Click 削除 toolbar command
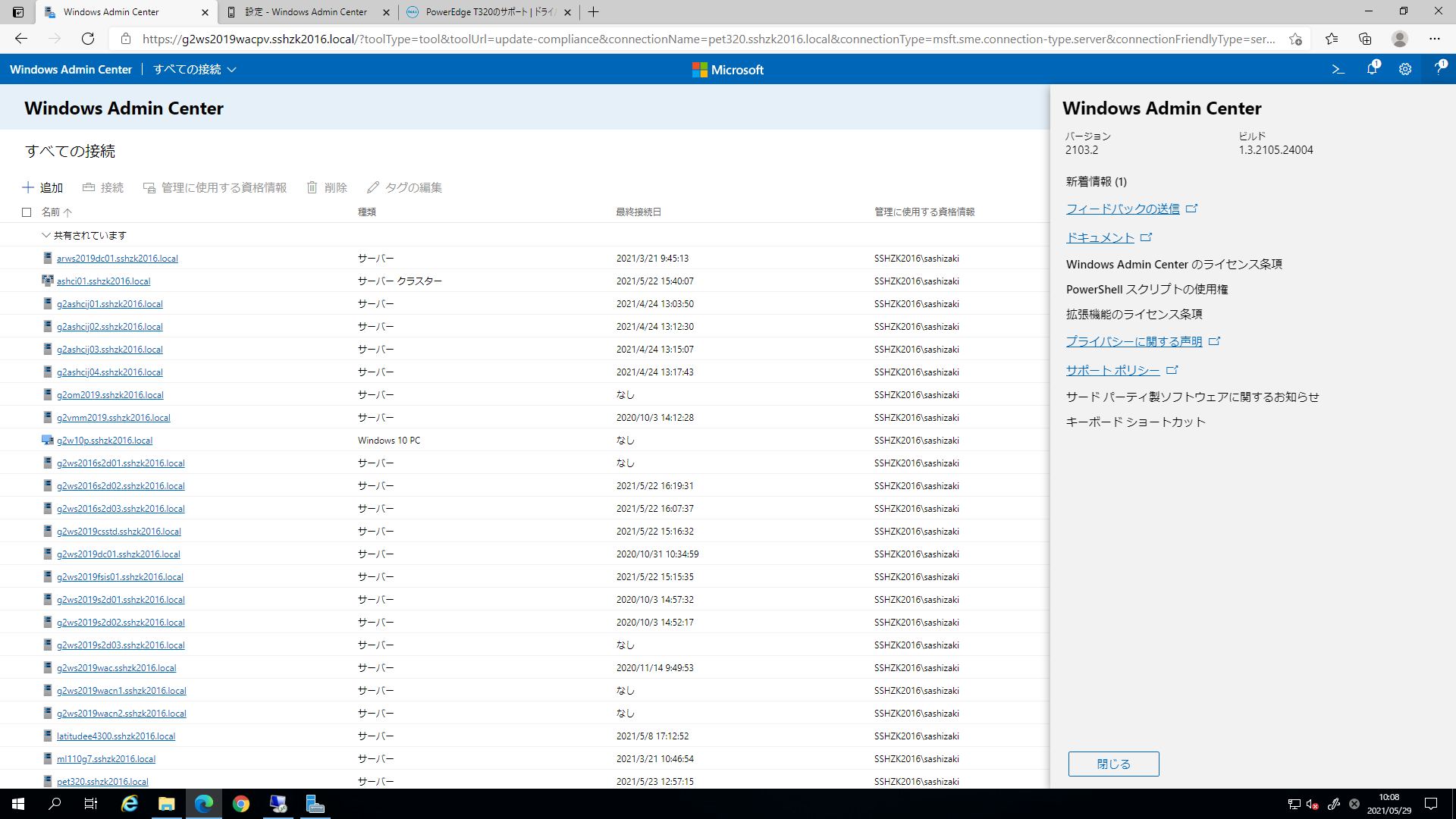Viewport: 1456px width, 819px height. (x=327, y=187)
